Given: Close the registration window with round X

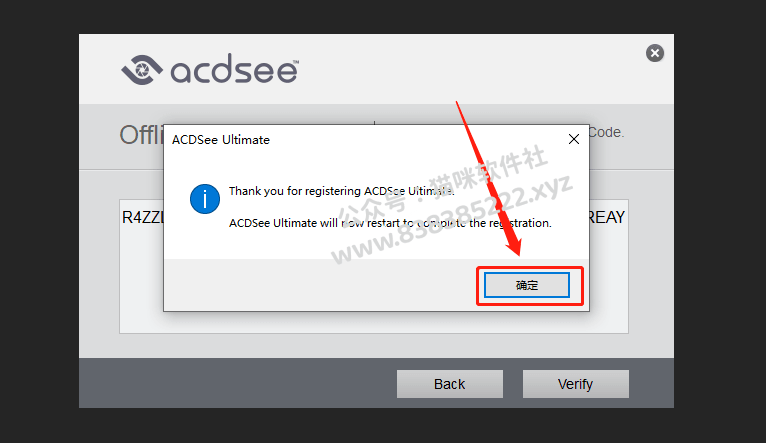Looking at the screenshot, I should [x=655, y=53].
